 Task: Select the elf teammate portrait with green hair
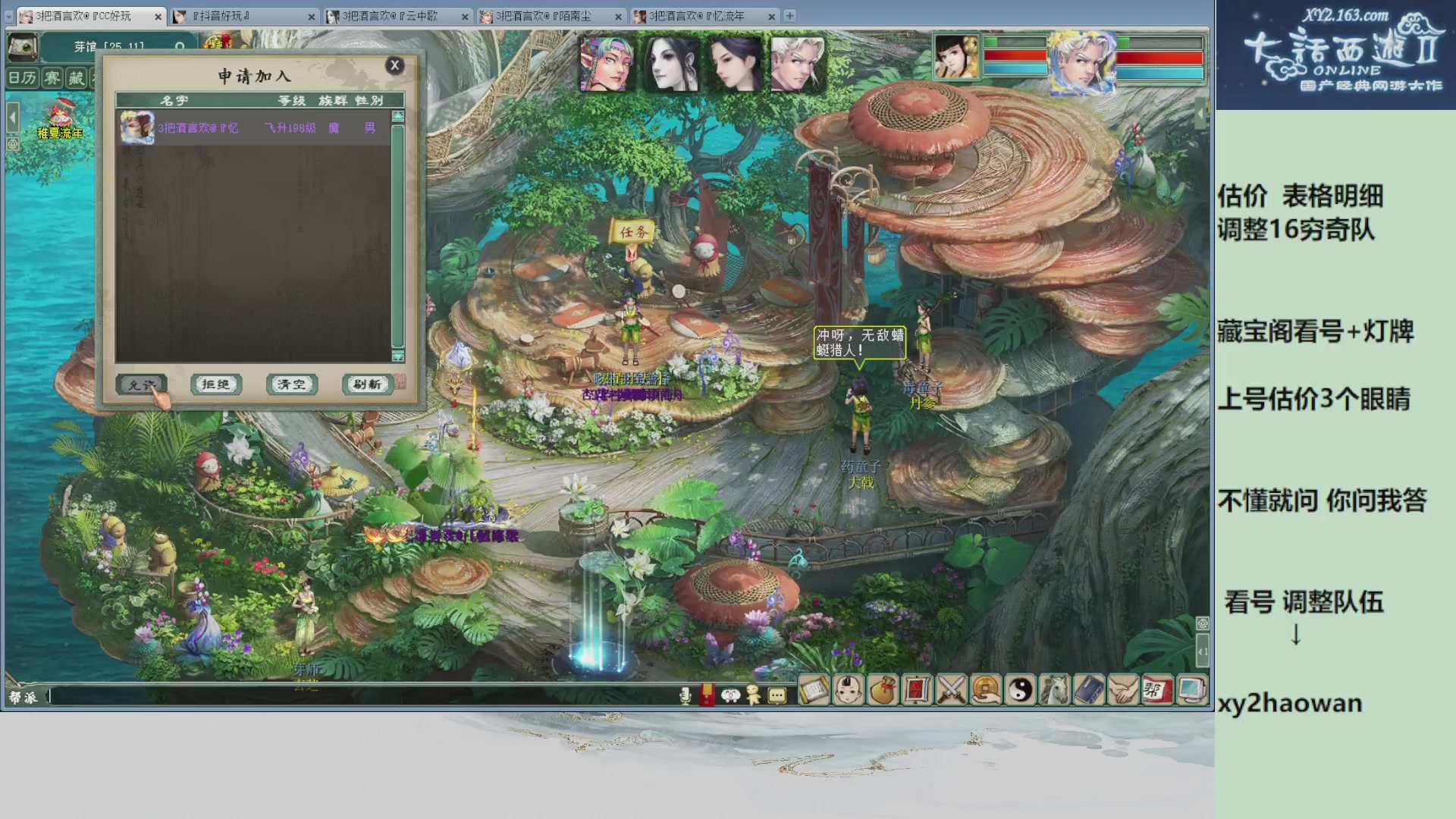tap(606, 64)
